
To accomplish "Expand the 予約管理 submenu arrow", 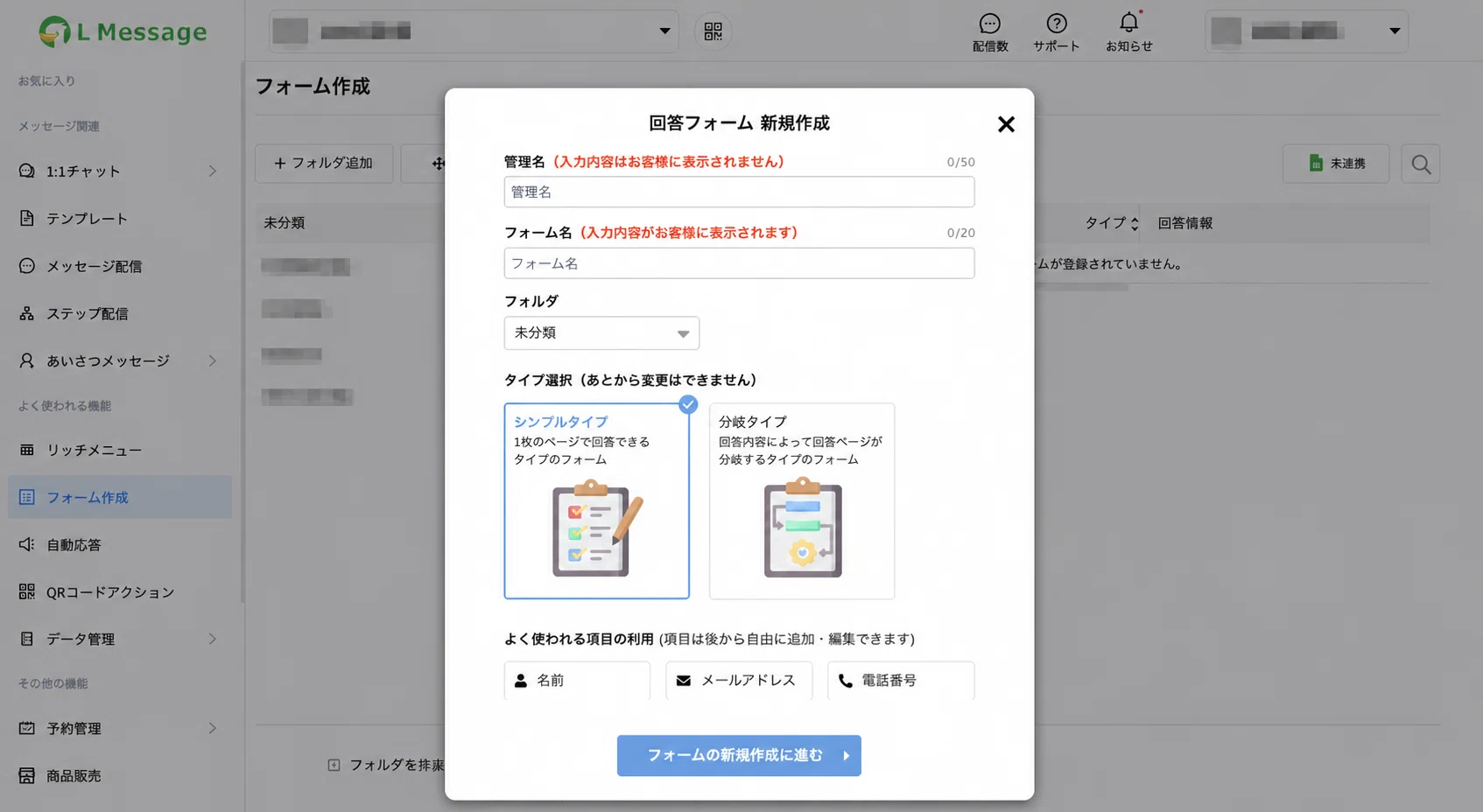I will click(x=212, y=728).
